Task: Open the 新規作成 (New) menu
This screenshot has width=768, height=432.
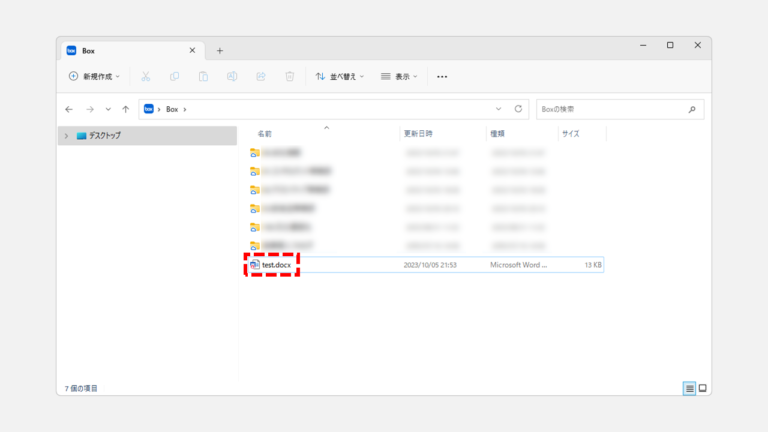Action: (94, 76)
